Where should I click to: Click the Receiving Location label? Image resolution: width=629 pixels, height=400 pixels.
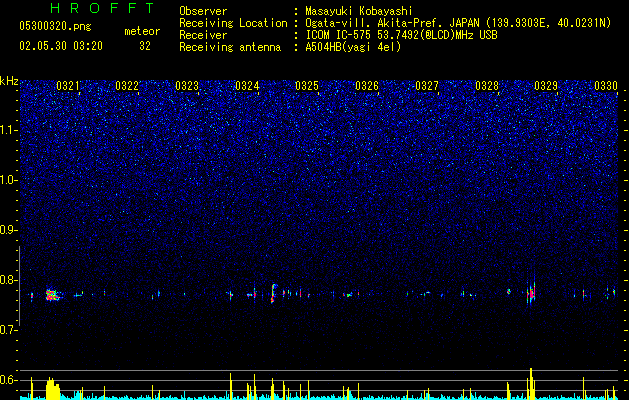[233, 23]
